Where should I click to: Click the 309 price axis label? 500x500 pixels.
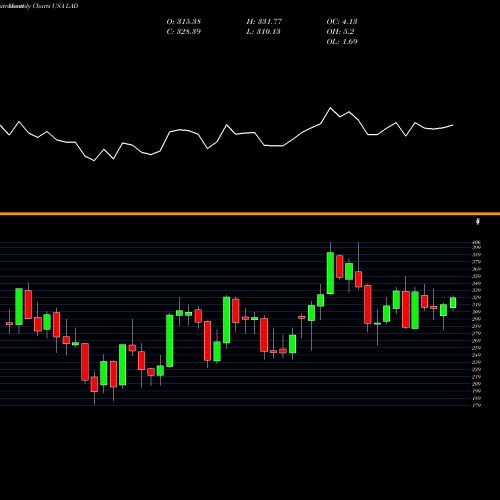(477, 312)
